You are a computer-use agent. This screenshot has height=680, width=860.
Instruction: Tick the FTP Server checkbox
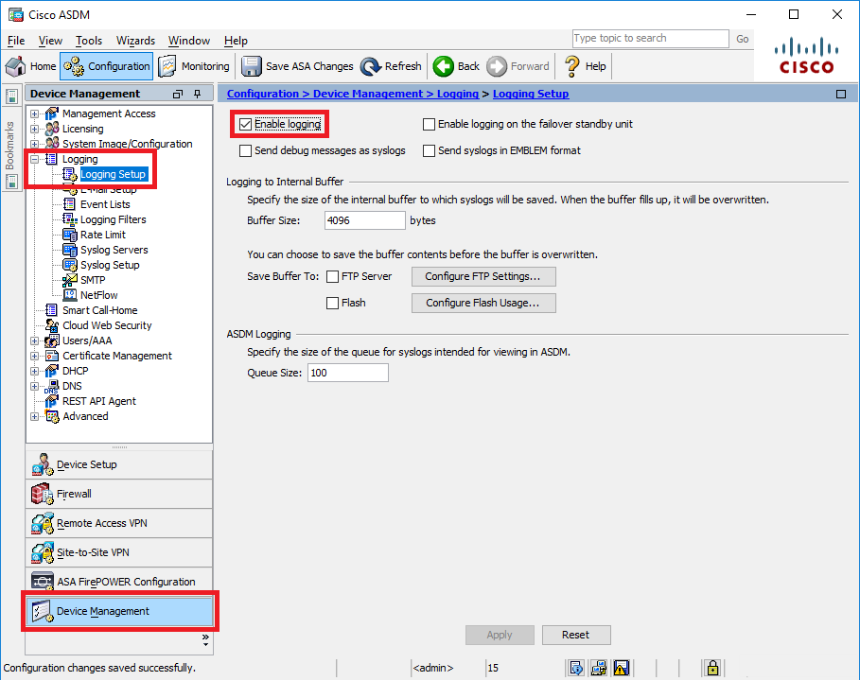pyautogui.click(x=333, y=277)
